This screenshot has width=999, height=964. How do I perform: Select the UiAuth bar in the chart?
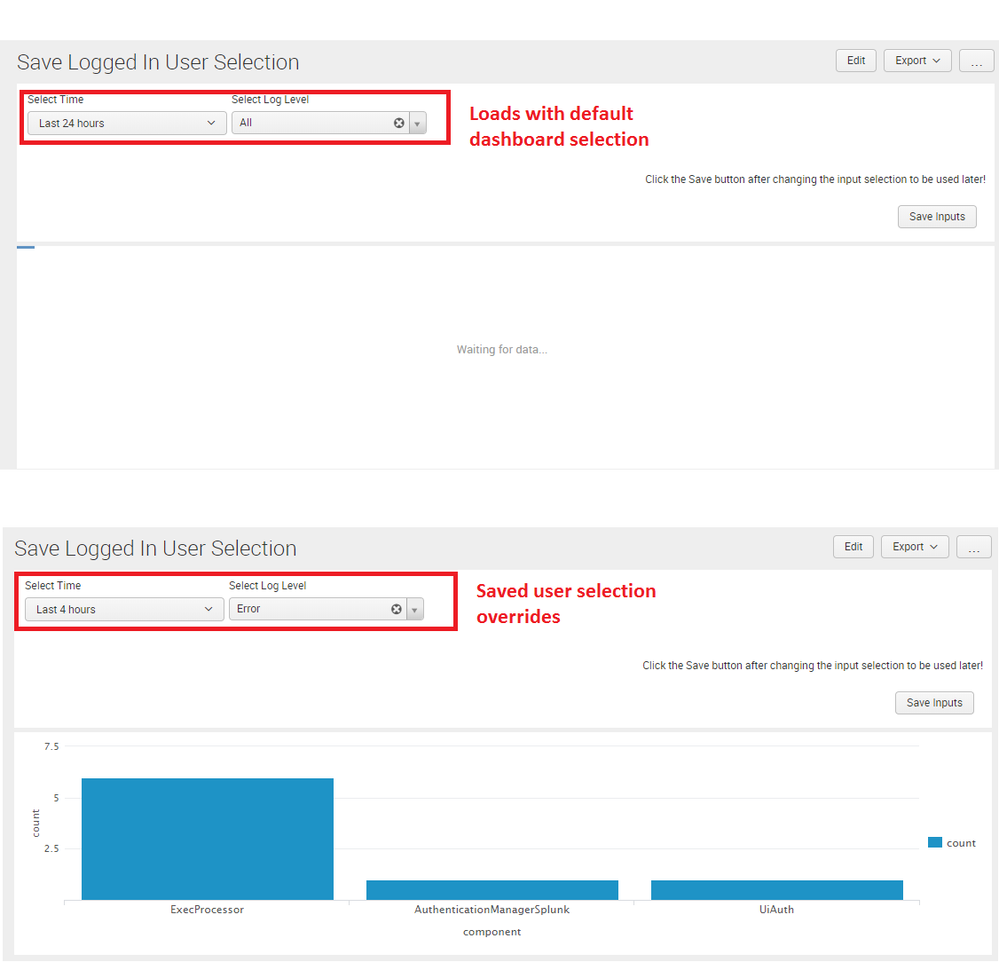(776, 889)
